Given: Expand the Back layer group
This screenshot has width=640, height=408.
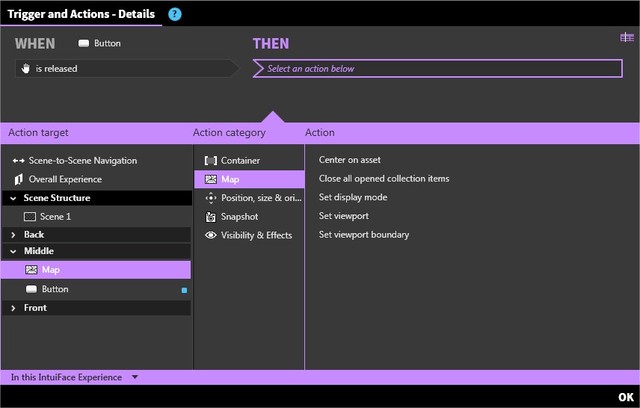Looking at the screenshot, I should click(13, 235).
